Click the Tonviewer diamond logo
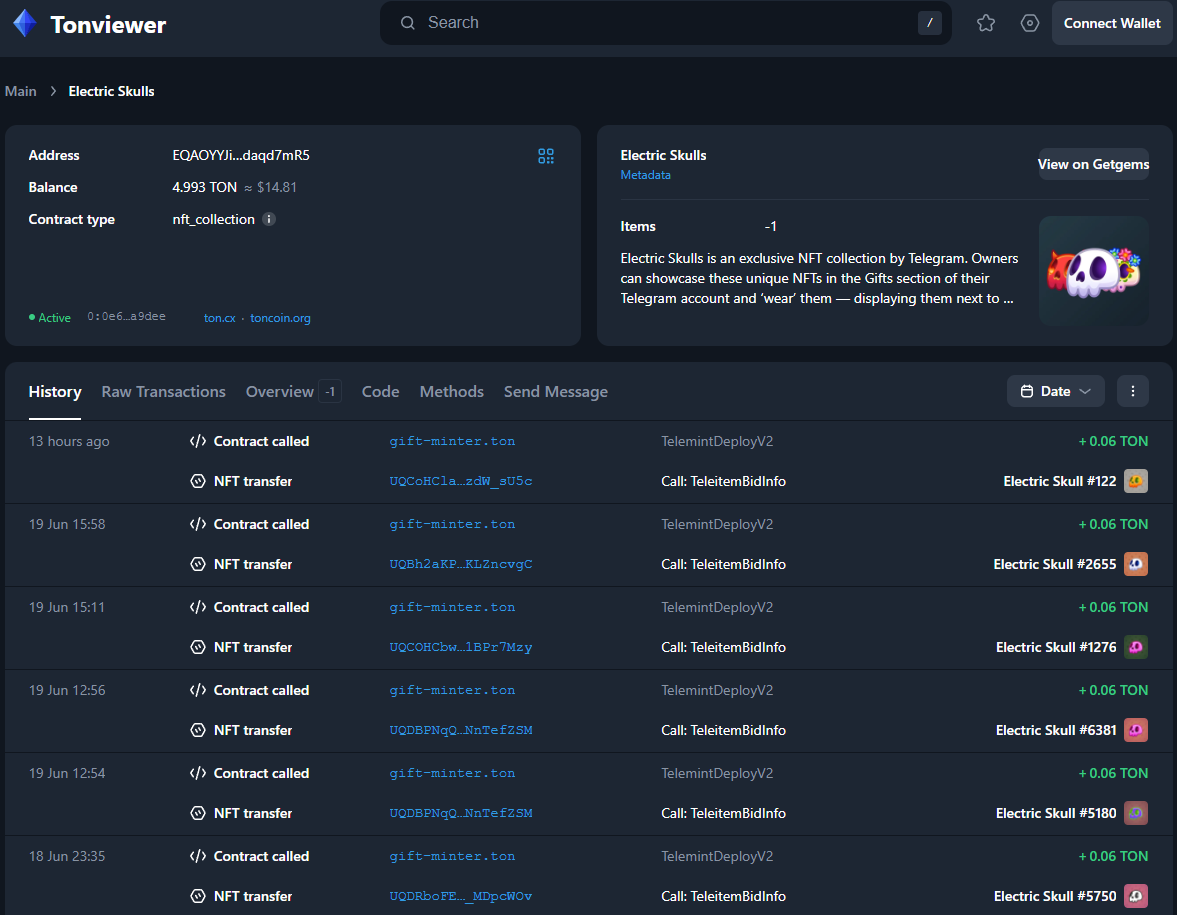The image size is (1177, 915). [x=25, y=24]
